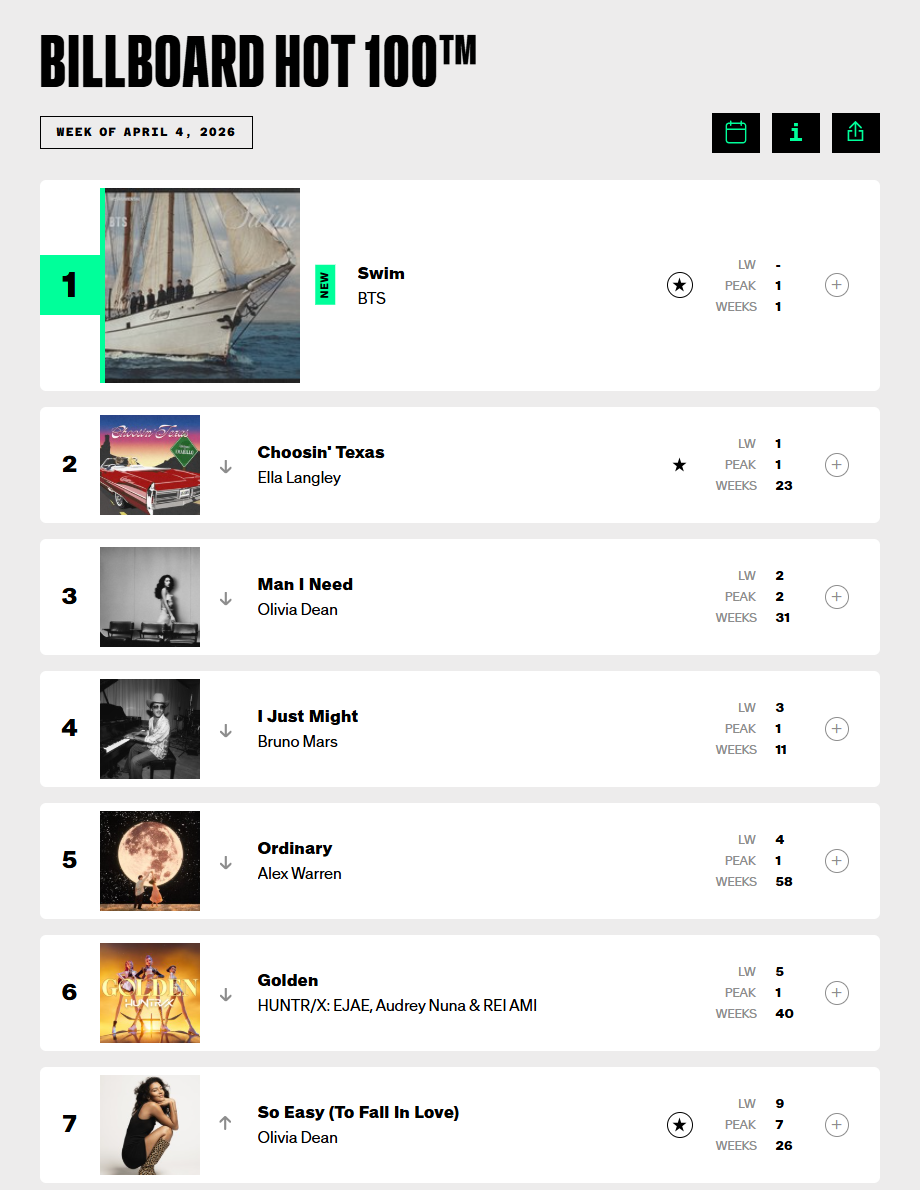Open the BTS artist link

(x=372, y=298)
